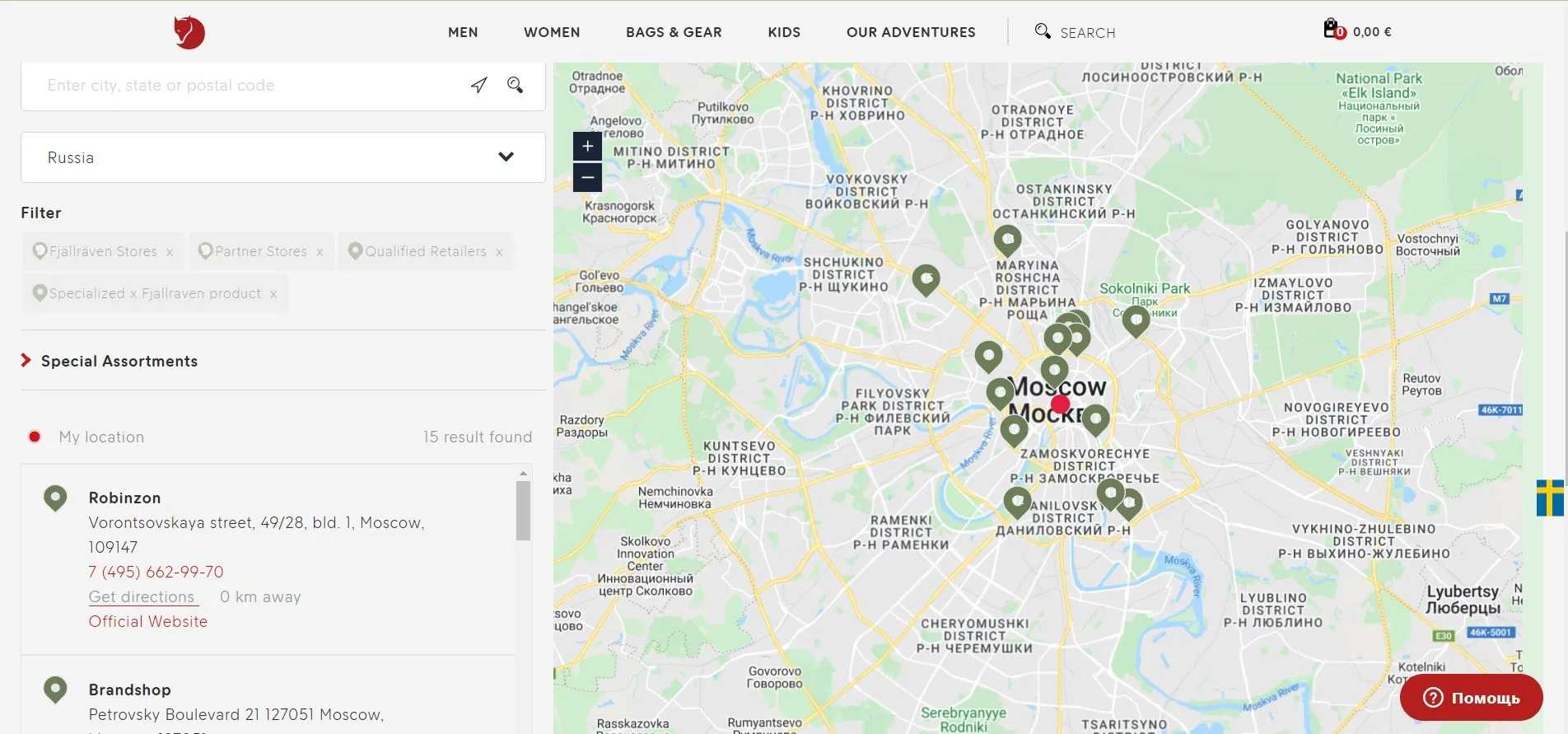Click the map pin near Ostankinsky district
Screen dimensions: 1568x734
(x=1007, y=241)
